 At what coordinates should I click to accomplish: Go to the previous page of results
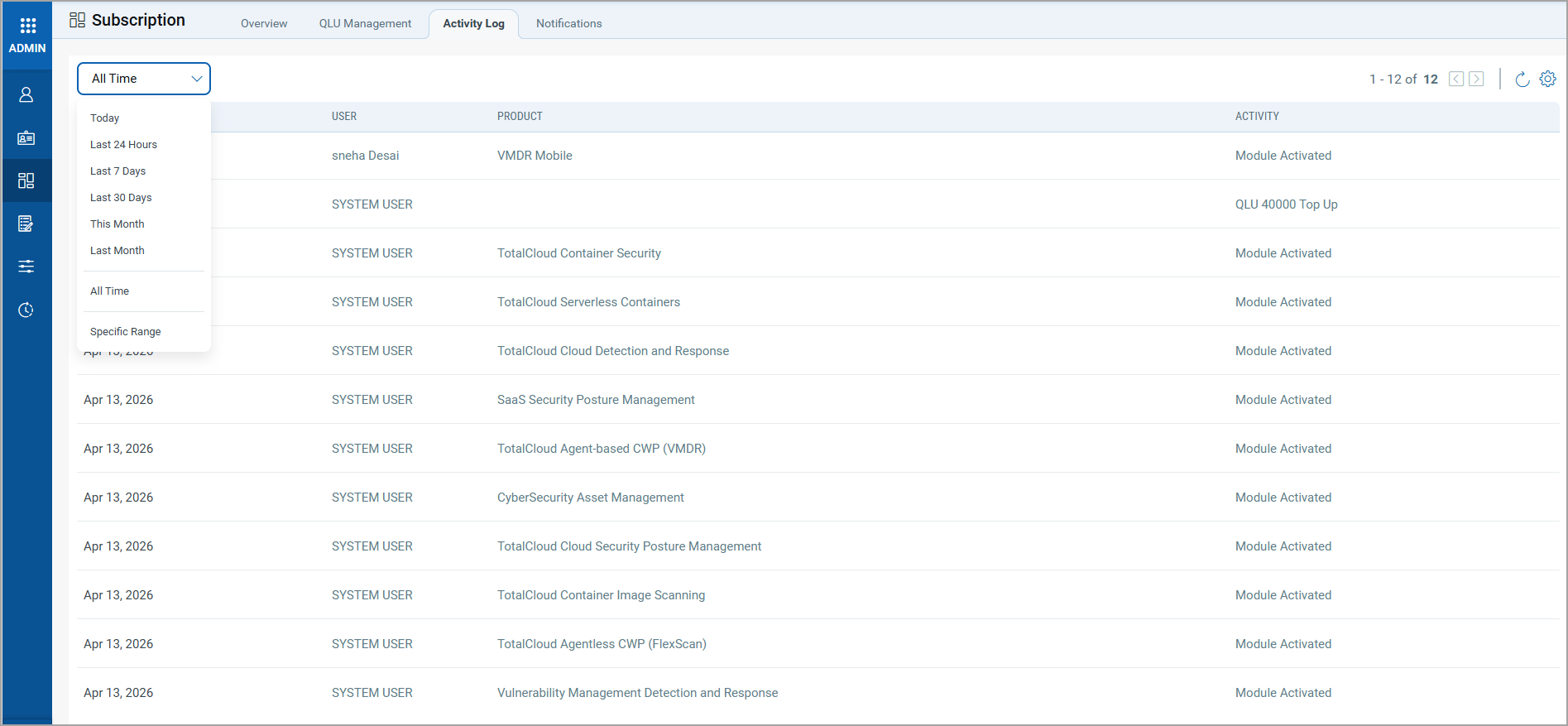[x=1456, y=79]
